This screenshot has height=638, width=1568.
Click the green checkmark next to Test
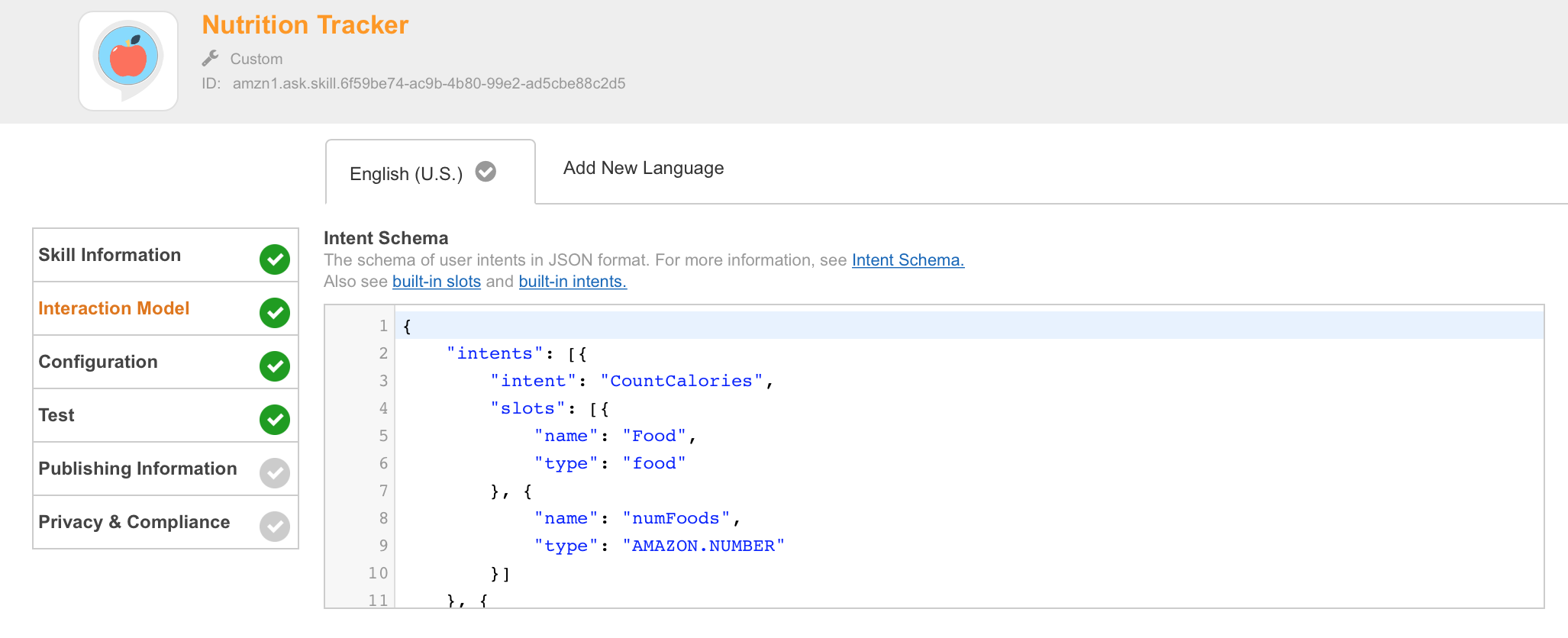(x=275, y=420)
